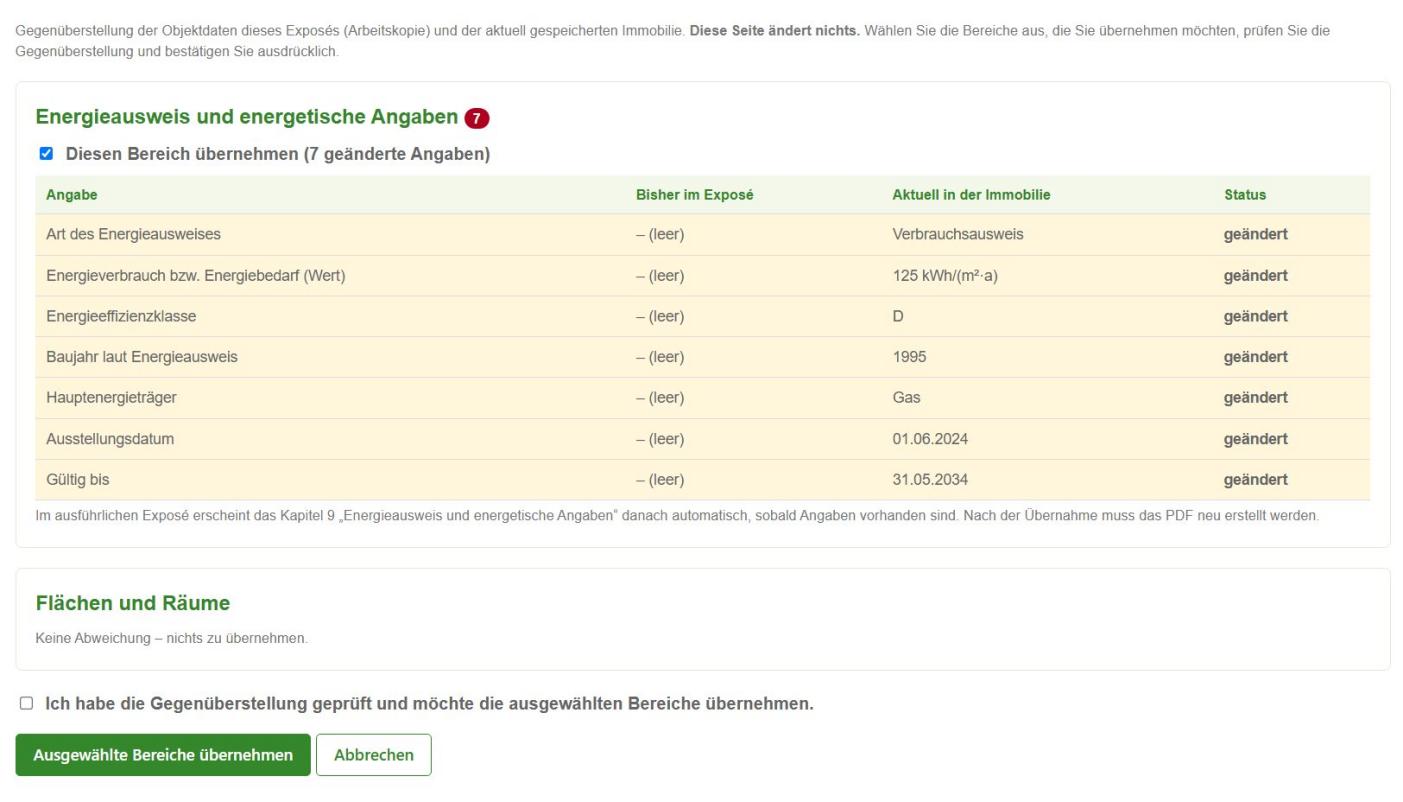The height and width of the screenshot is (802, 1403).
Task: Click the 'geändert' status in the Gültig bis row
Action: (1256, 480)
